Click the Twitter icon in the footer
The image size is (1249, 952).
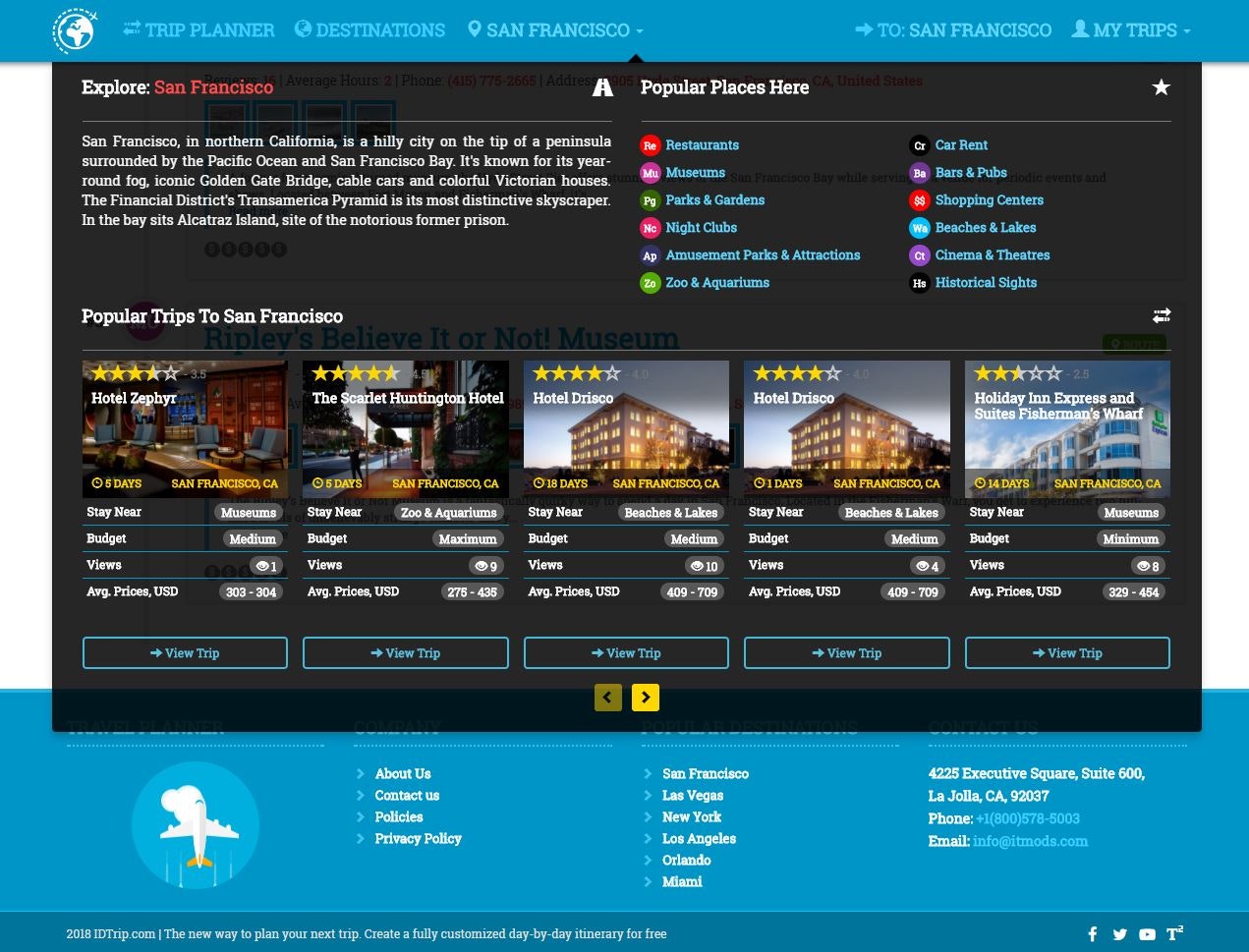point(1119,933)
